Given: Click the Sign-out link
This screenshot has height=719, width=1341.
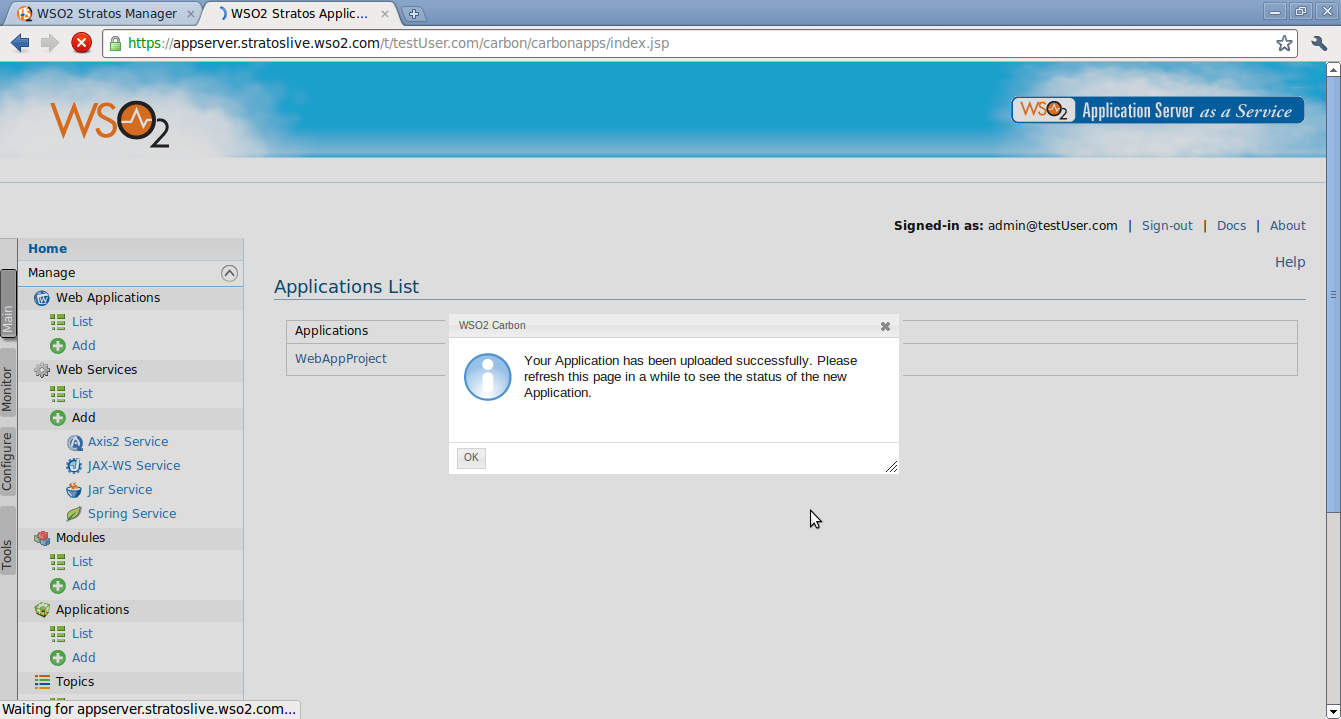Looking at the screenshot, I should coord(1167,225).
